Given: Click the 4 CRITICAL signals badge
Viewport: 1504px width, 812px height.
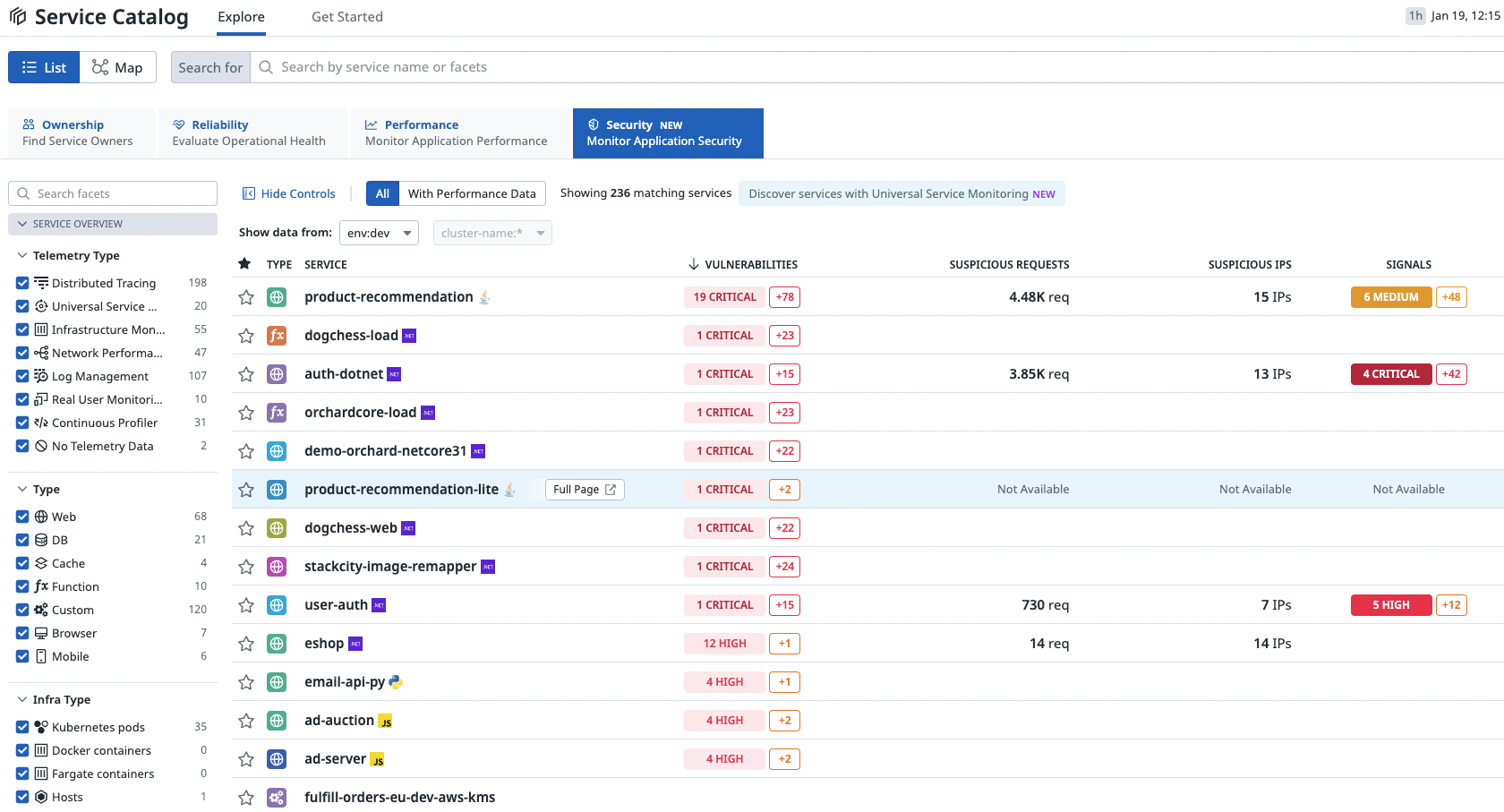Looking at the screenshot, I should coord(1390,374).
